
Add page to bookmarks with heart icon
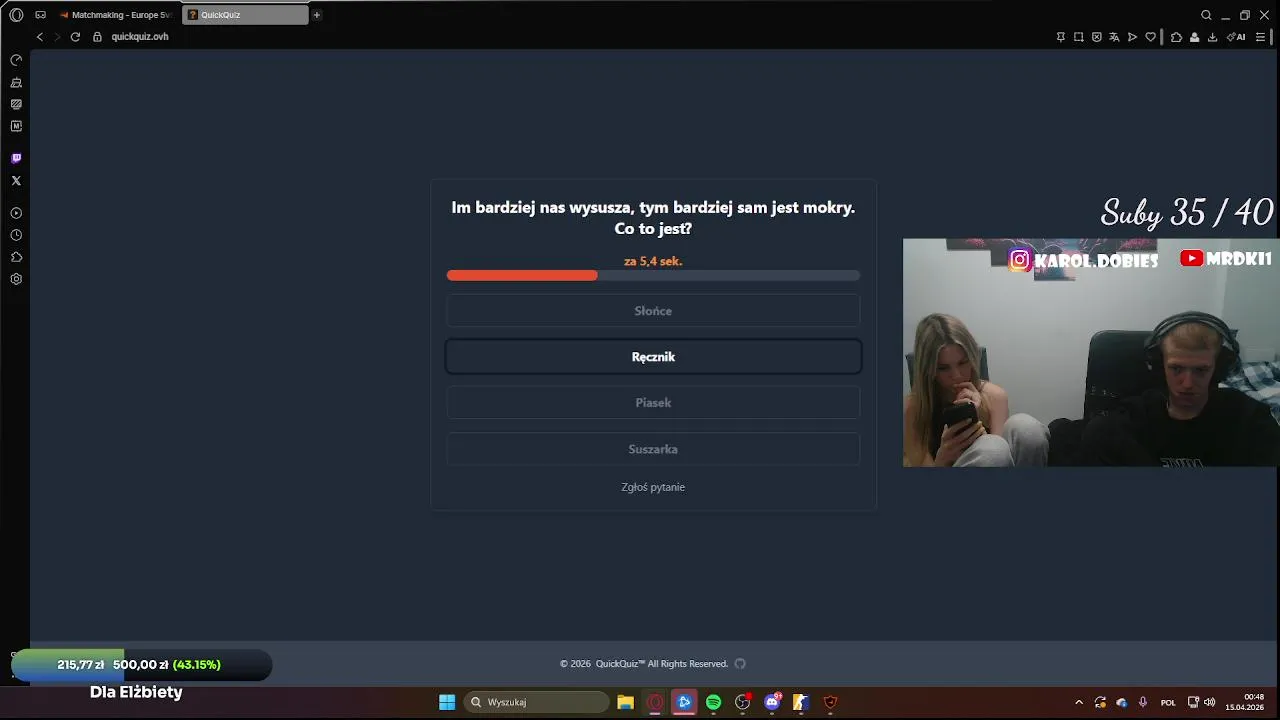(x=1150, y=37)
